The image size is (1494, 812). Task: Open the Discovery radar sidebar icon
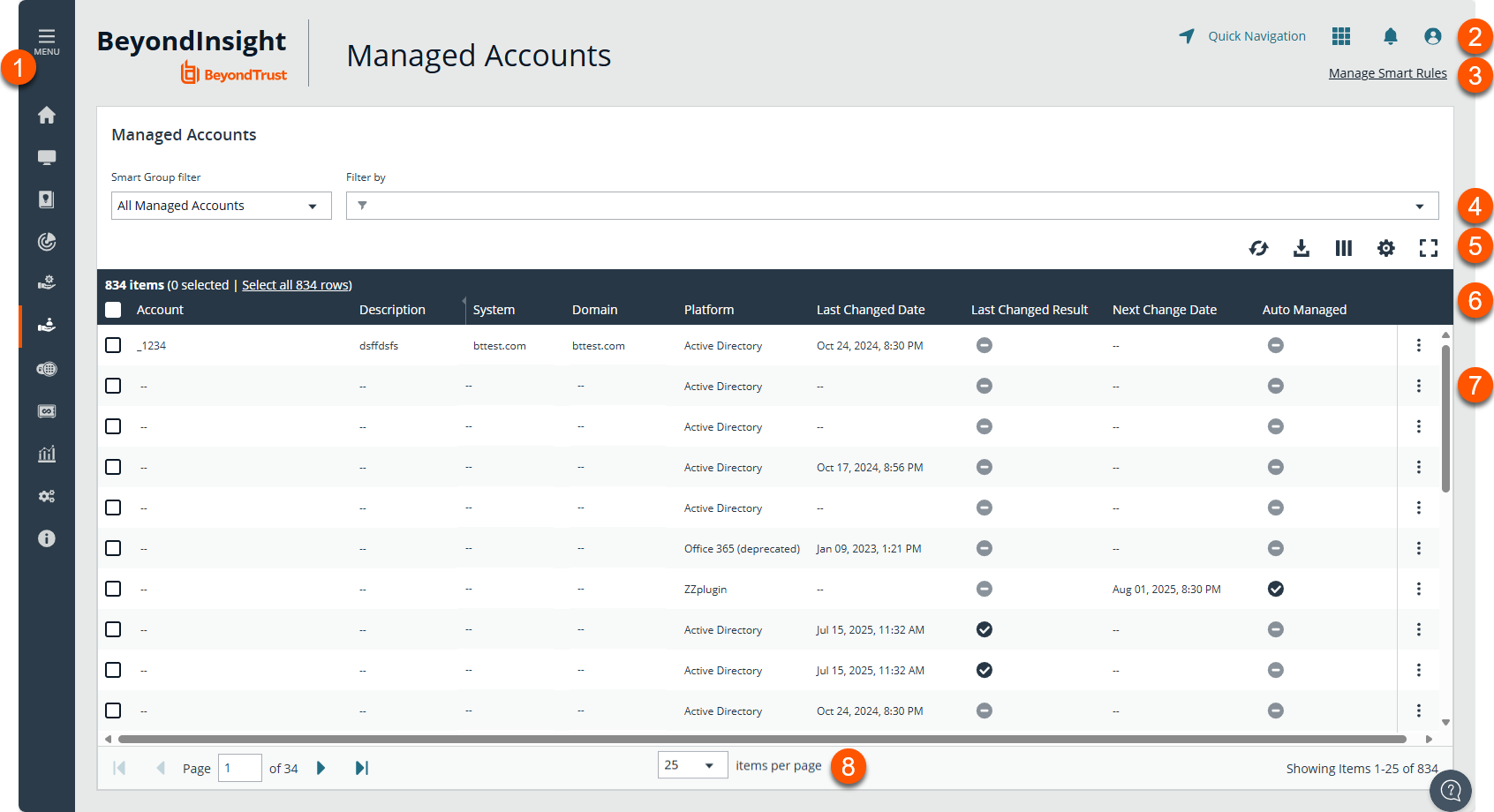[x=47, y=242]
